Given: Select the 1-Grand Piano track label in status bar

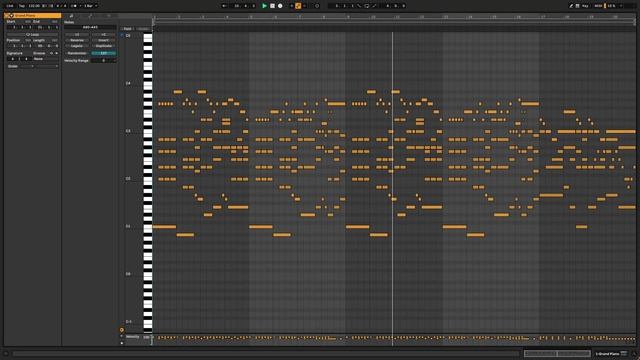Looking at the screenshot, I should (x=607, y=353).
